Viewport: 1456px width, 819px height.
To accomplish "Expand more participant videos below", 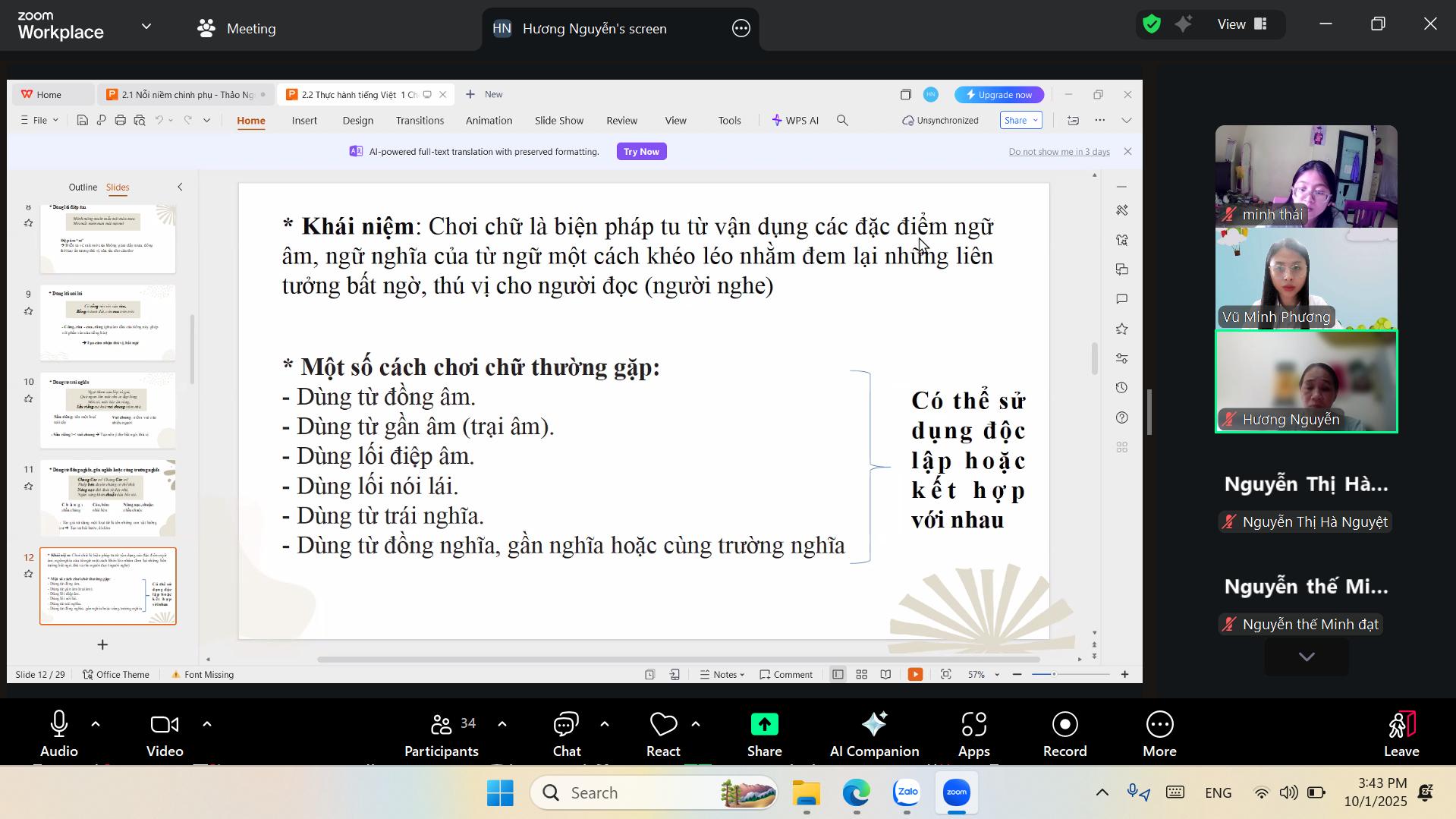I will 1306,657.
